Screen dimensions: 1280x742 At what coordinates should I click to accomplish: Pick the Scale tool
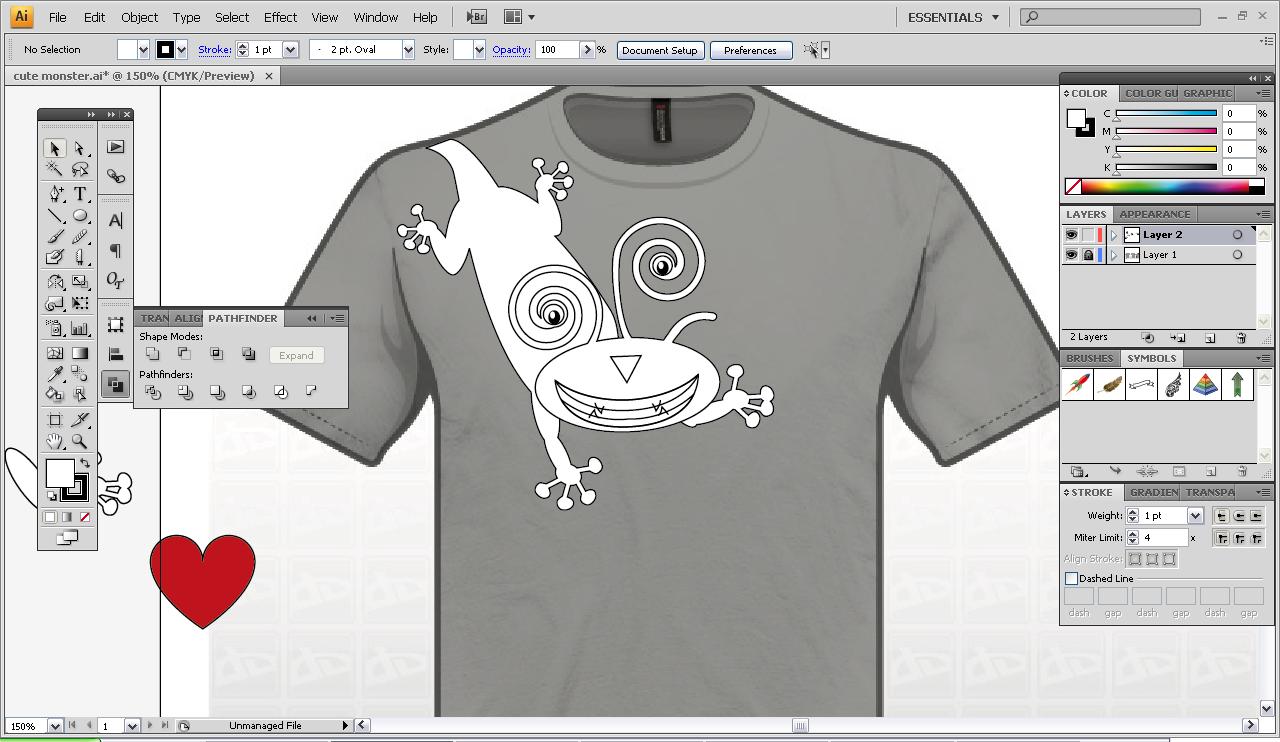pyautogui.click(x=80, y=283)
